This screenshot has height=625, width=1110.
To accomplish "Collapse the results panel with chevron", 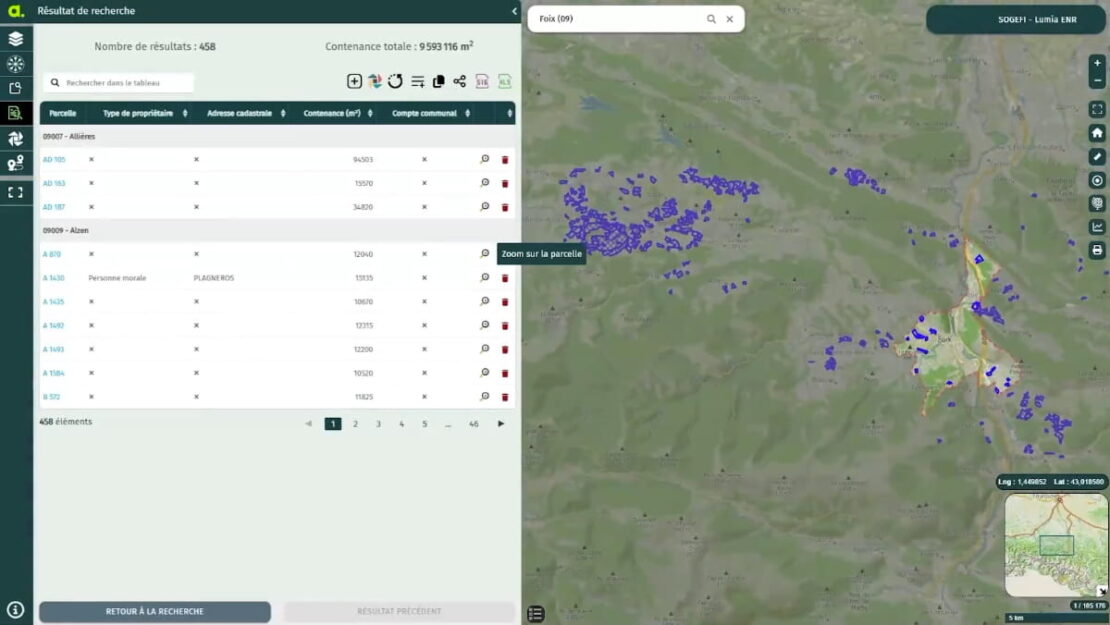I will [x=514, y=11].
